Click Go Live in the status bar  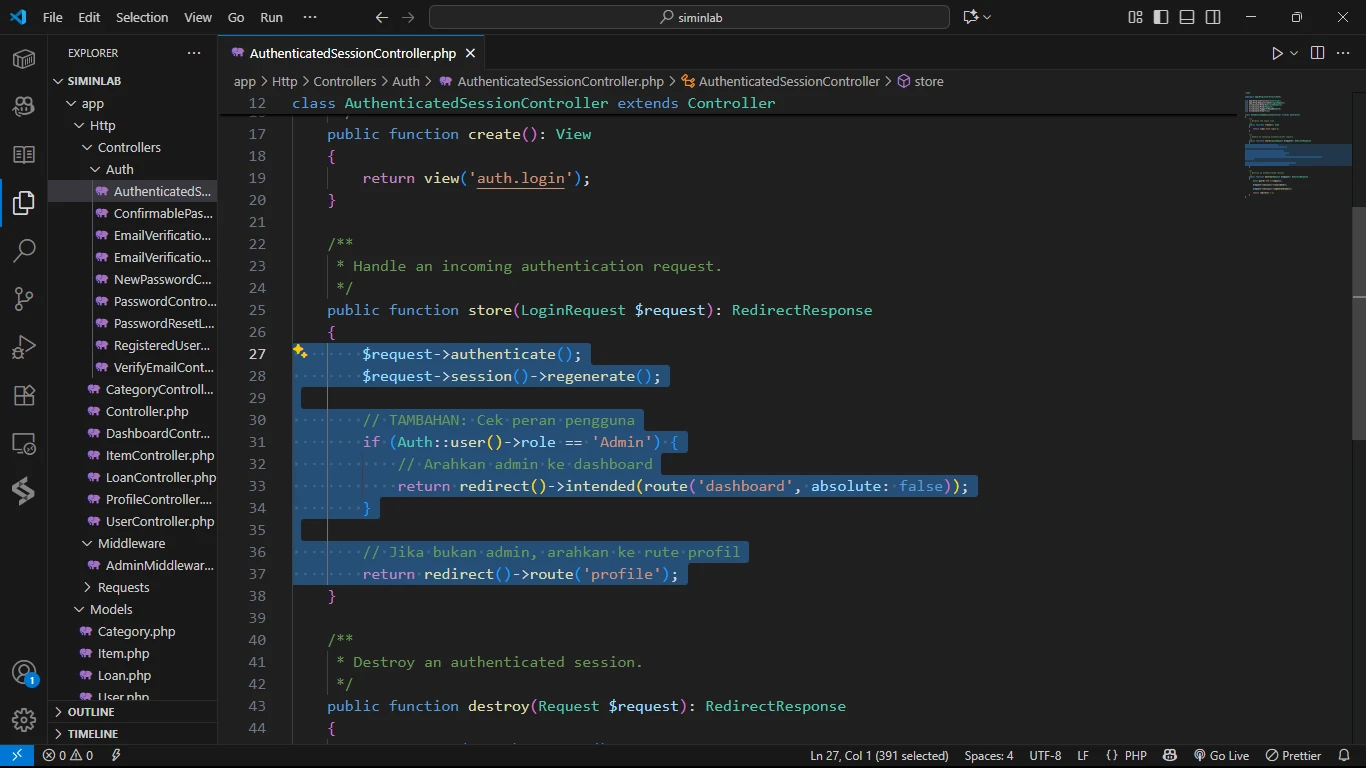(1221, 755)
